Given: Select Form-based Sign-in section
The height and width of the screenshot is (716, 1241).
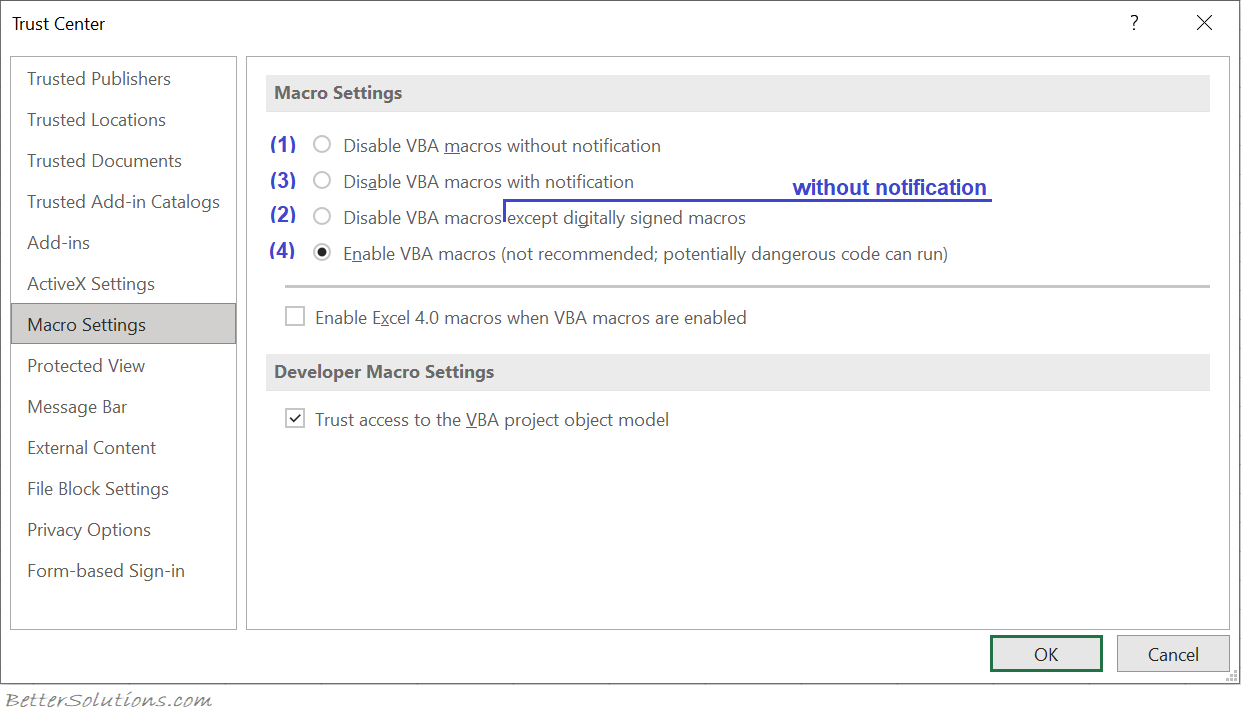Looking at the screenshot, I should click(105, 570).
